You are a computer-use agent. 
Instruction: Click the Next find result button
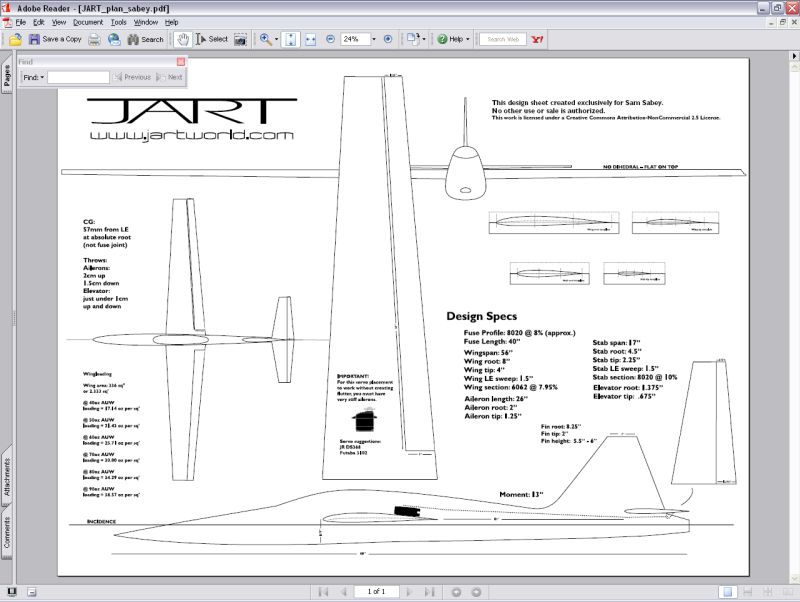[170, 77]
